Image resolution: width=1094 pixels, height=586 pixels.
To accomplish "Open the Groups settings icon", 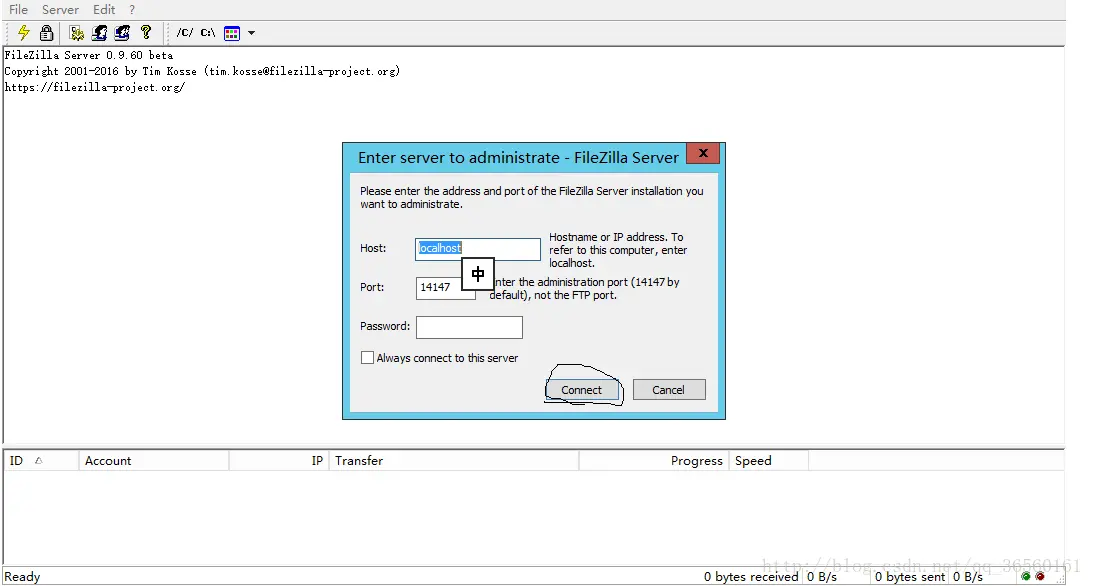I will (x=122, y=33).
